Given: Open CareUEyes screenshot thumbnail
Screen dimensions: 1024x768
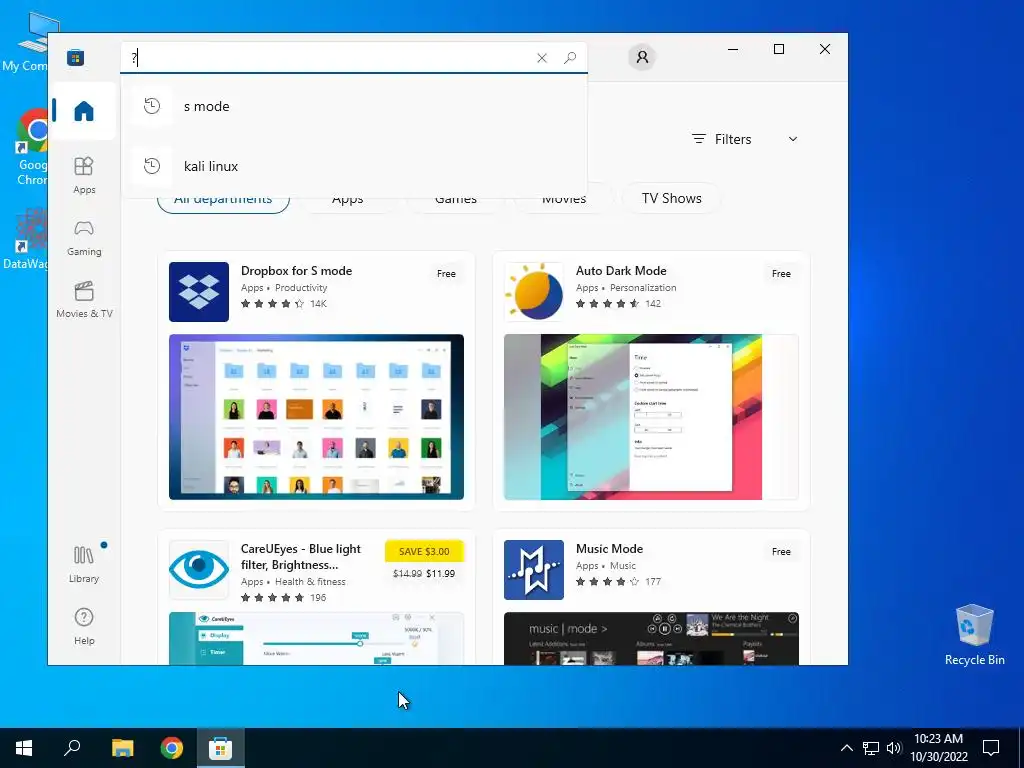Looking at the screenshot, I should [316, 638].
